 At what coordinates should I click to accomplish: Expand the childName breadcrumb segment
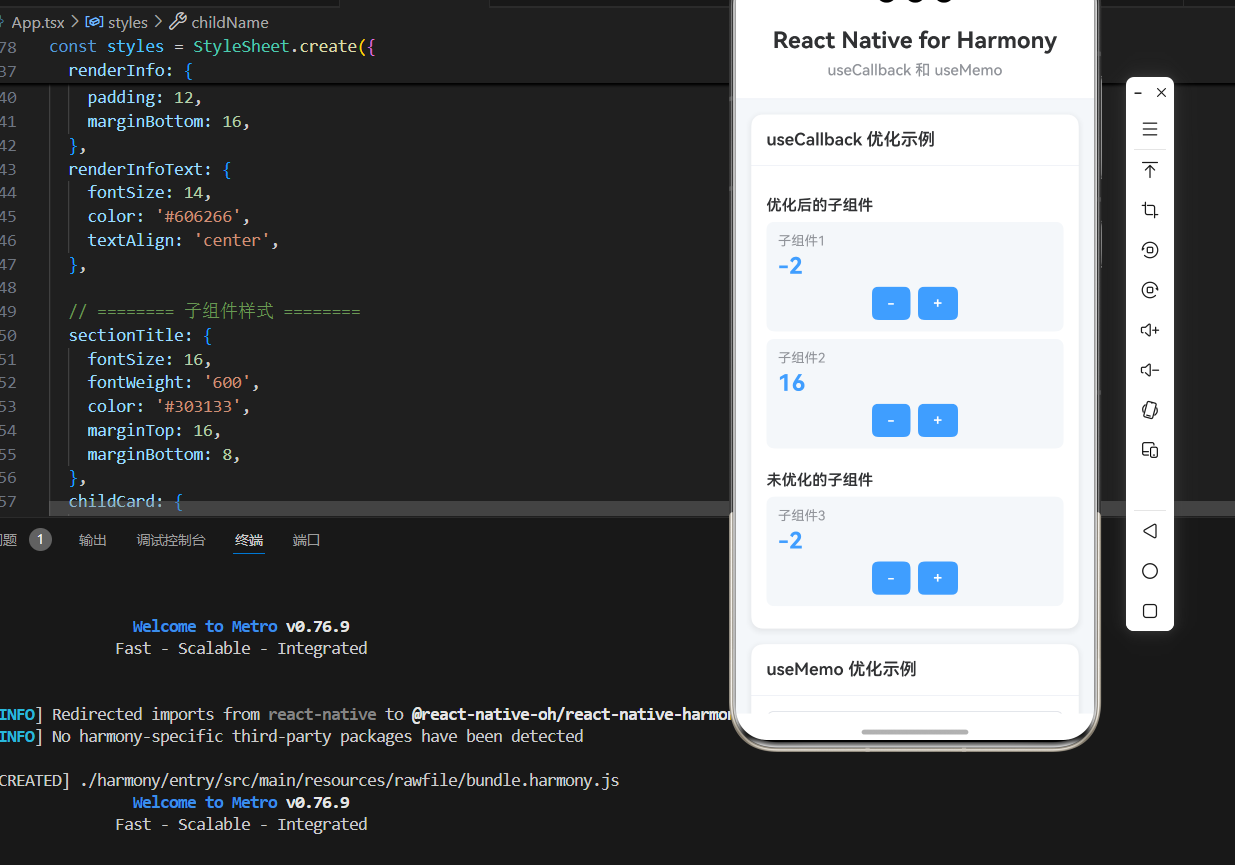(229, 22)
